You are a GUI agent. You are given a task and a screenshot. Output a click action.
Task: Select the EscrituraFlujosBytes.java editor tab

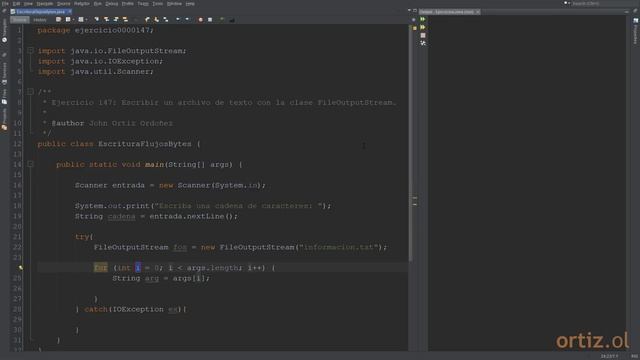[41, 12]
